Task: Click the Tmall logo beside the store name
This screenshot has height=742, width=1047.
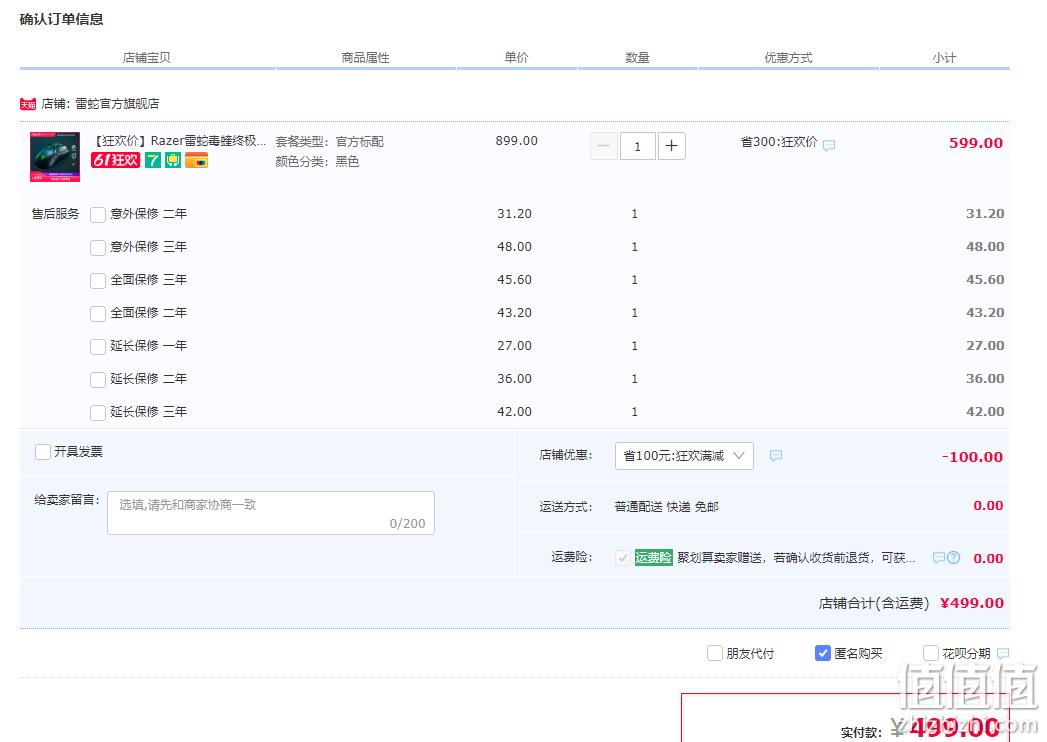Action: pyautogui.click(x=28, y=104)
